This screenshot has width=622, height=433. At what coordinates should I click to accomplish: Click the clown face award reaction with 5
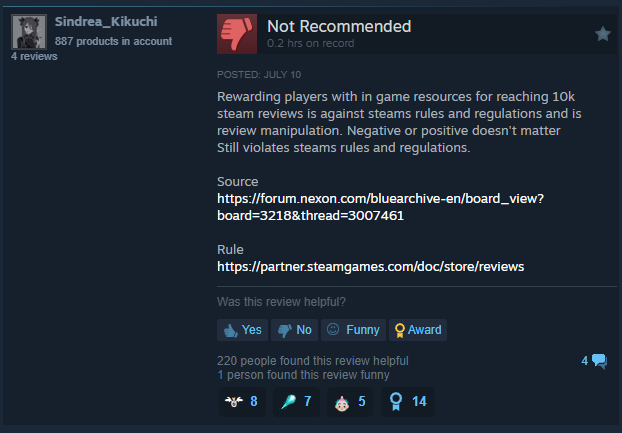click(x=350, y=402)
